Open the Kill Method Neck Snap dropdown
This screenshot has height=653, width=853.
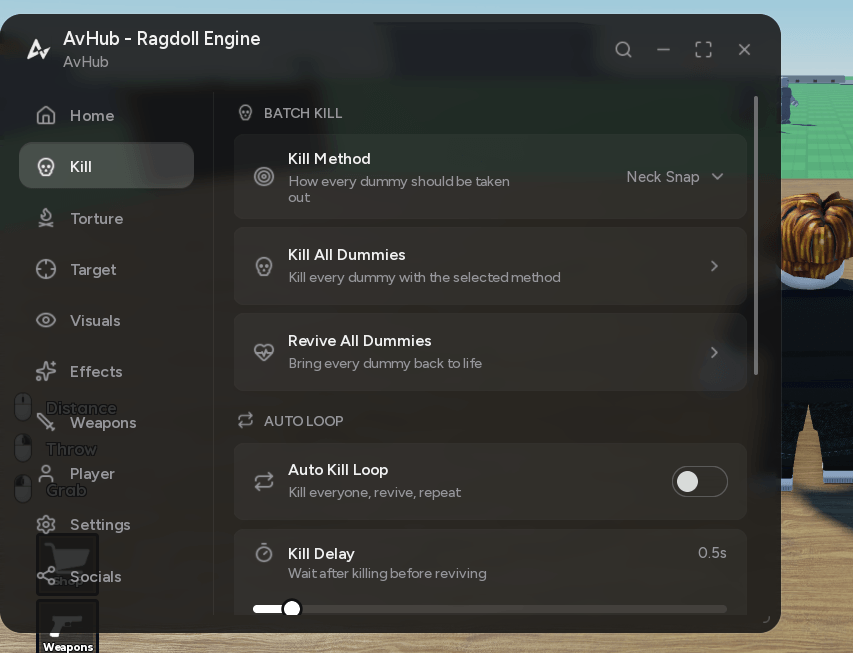pyautogui.click(x=675, y=177)
